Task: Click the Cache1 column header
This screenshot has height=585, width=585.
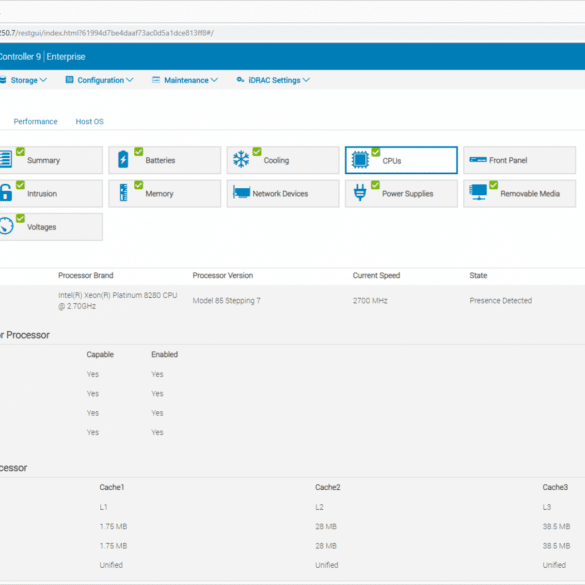Action: pos(112,487)
